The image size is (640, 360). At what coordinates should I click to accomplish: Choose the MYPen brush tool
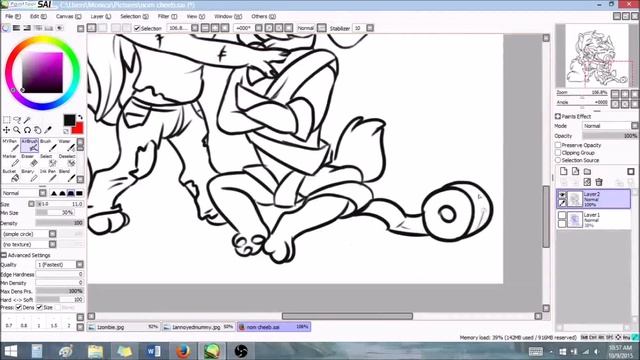click(10, 145)
